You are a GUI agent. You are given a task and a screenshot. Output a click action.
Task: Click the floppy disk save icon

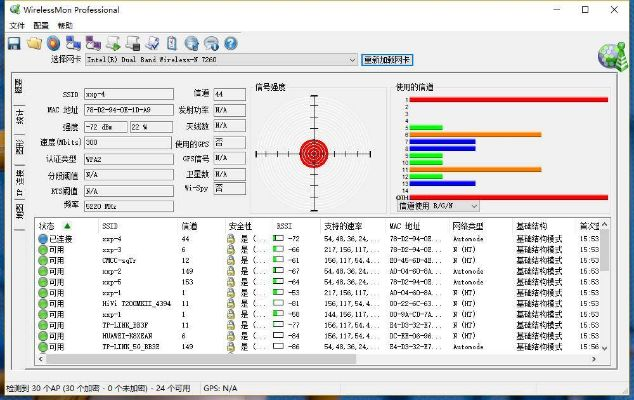pos(14,43)
